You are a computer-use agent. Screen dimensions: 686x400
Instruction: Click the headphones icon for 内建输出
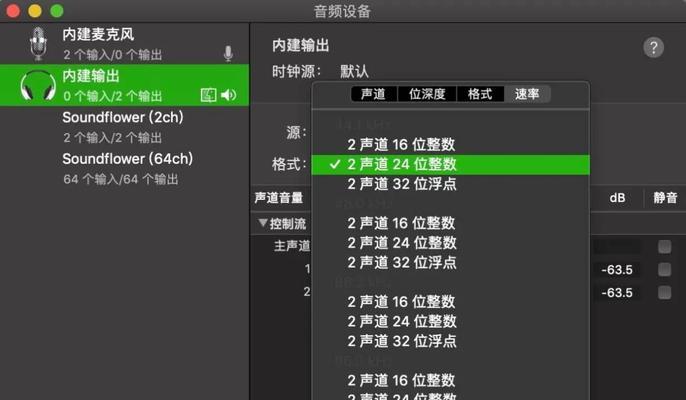coord(38,85)
